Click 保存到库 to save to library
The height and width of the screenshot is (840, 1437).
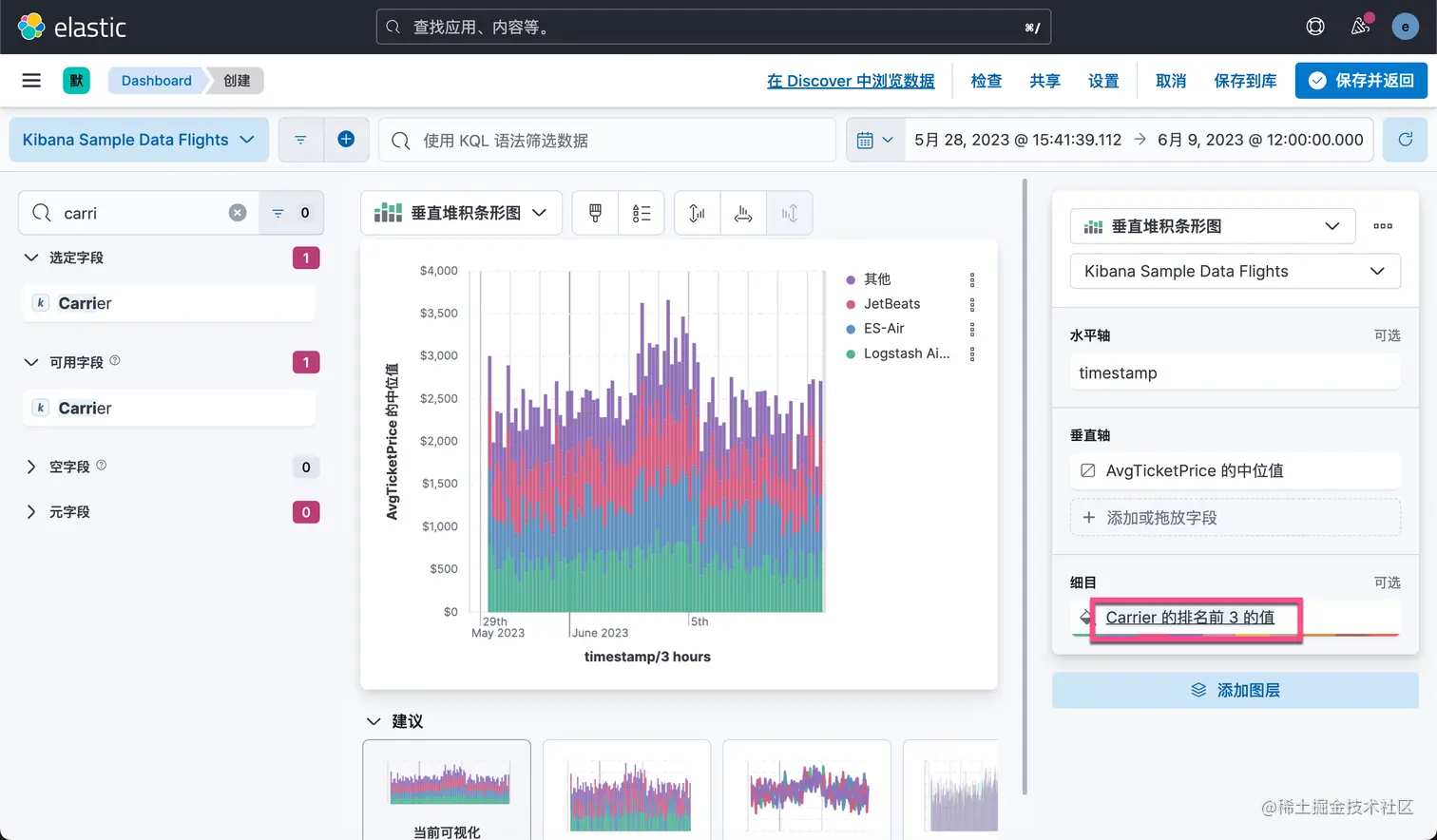[1245, 81]
